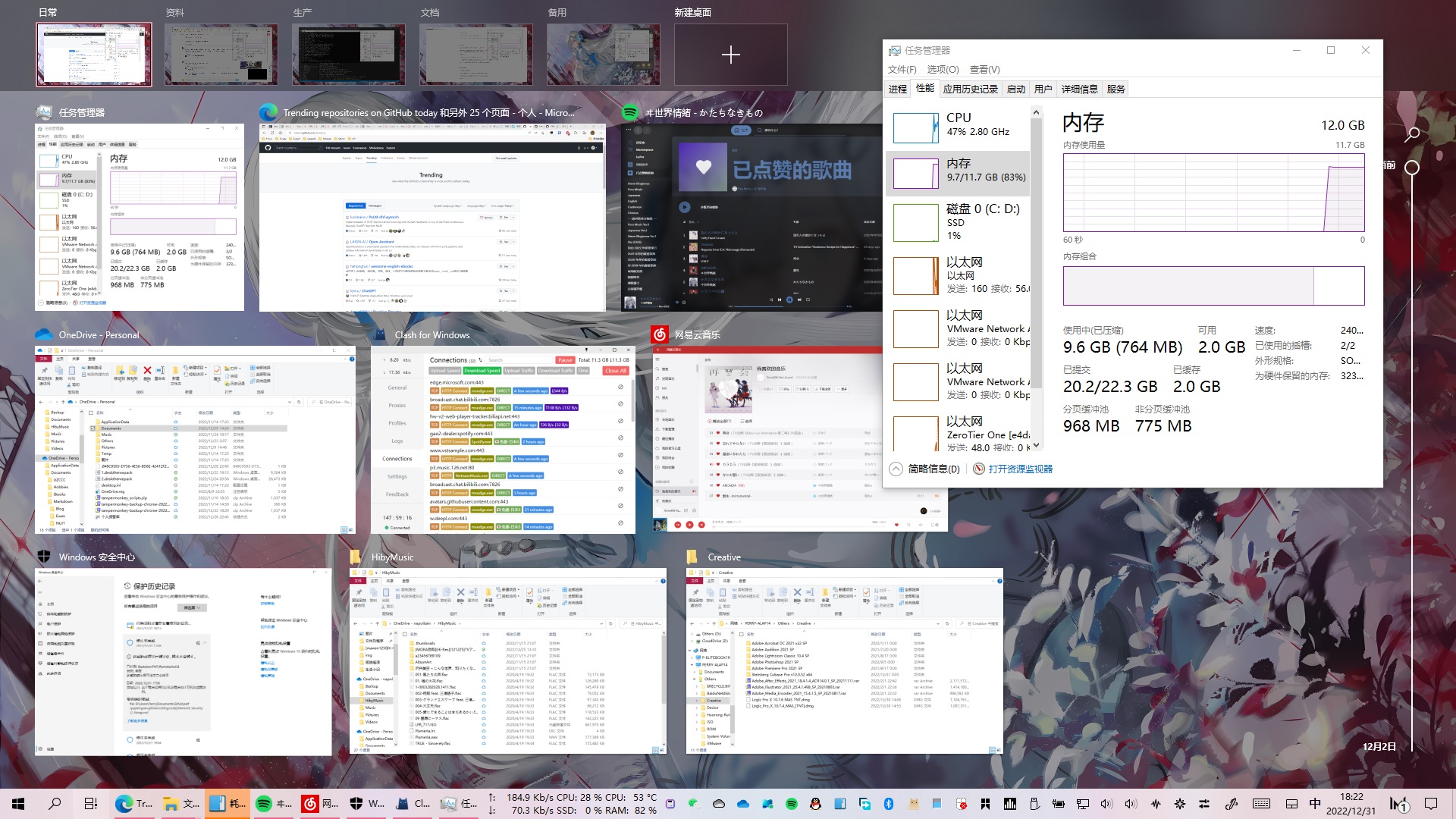This screenshot has height=819, width=1456.
Task: Click the Clash for Windows cat taskbar icon
Action: [403, 804]
